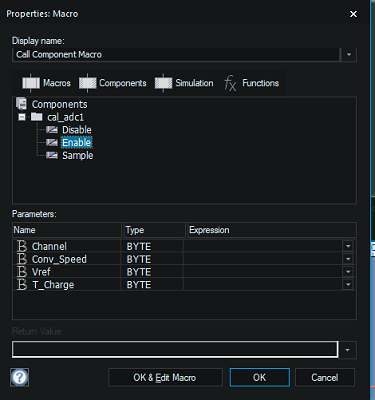Click the Macros tab icon
375x400 pixels.
tap(31, 83)
